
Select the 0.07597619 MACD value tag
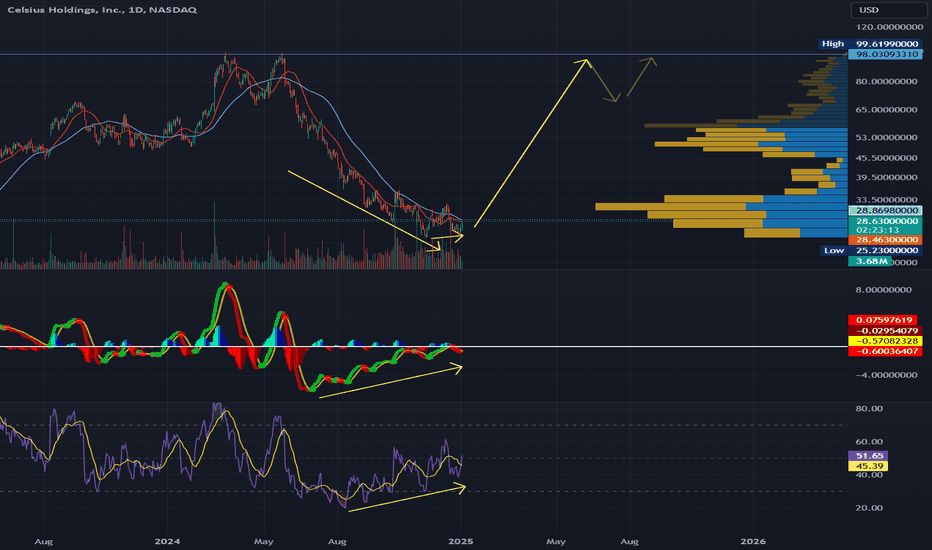[x=884, y=320]
